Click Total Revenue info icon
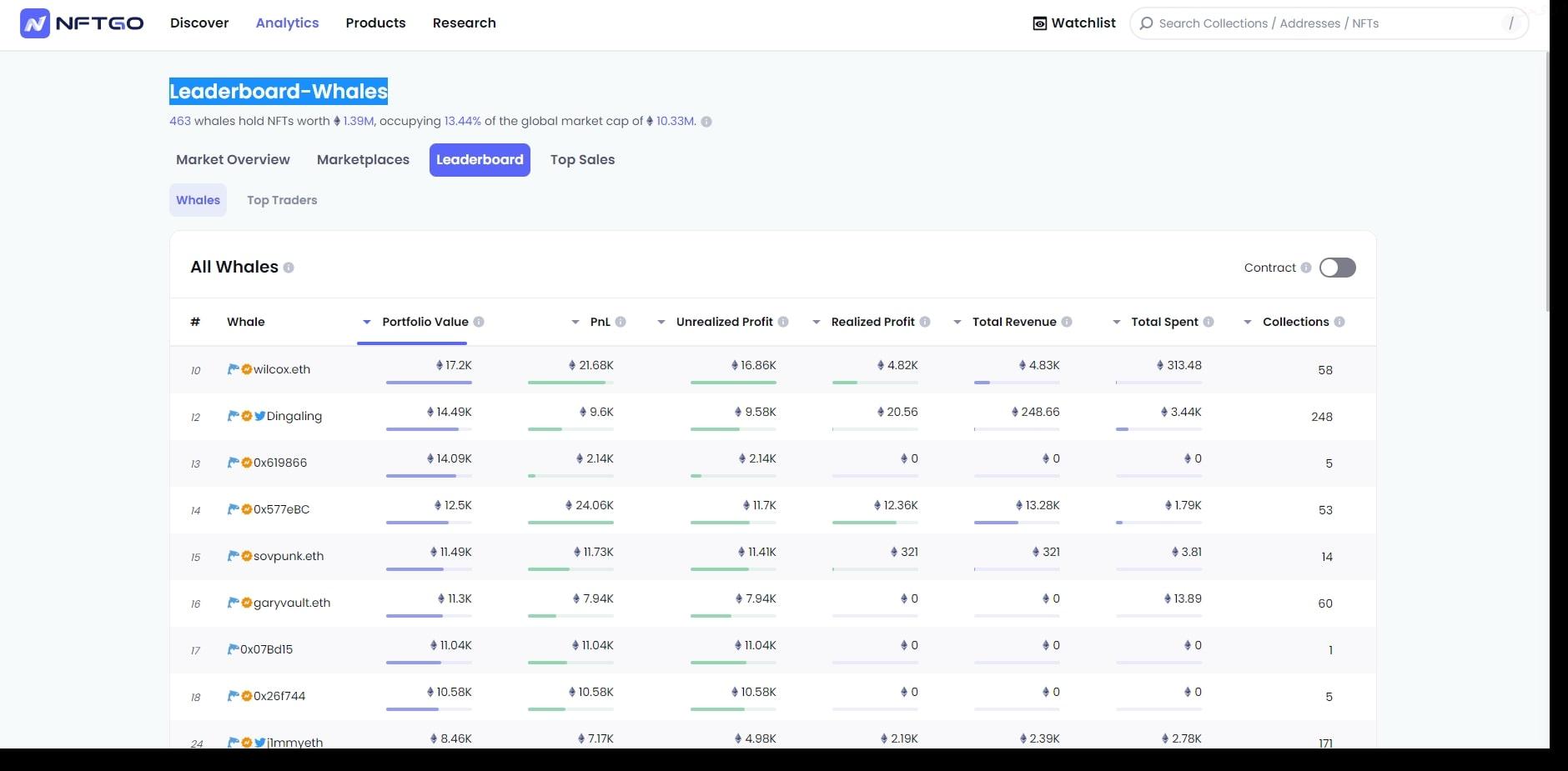Screen dimensions: 1568x771 click(x=1067, y=322)
